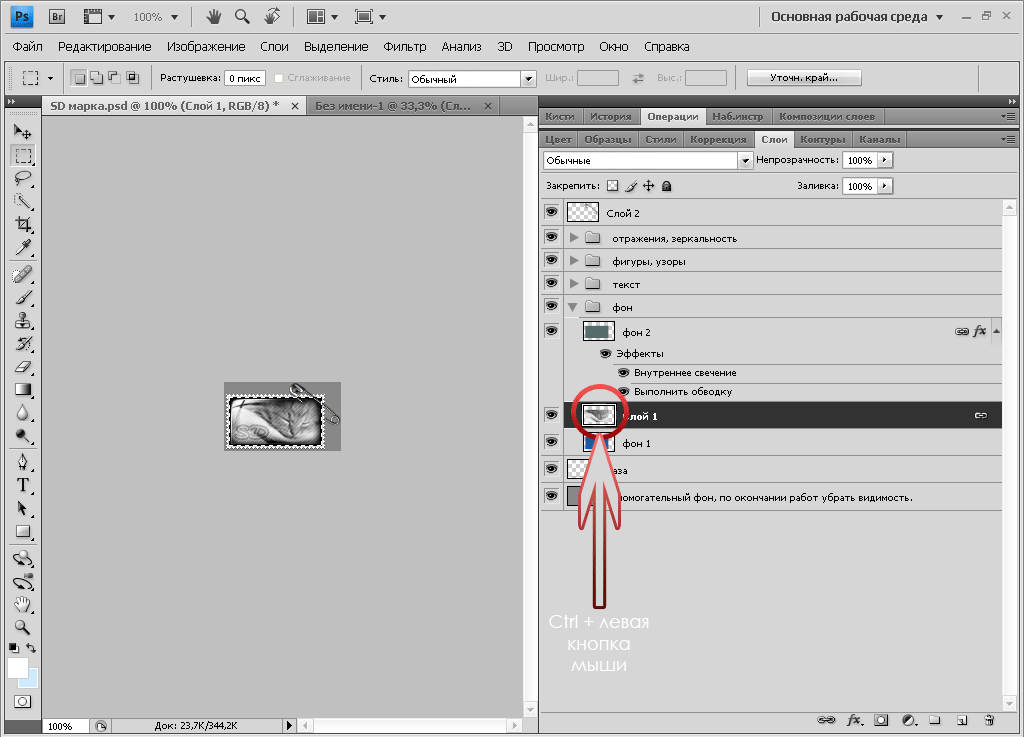Click trash icon to delete layer
The image size is (1024, 737).
point(989,720)
